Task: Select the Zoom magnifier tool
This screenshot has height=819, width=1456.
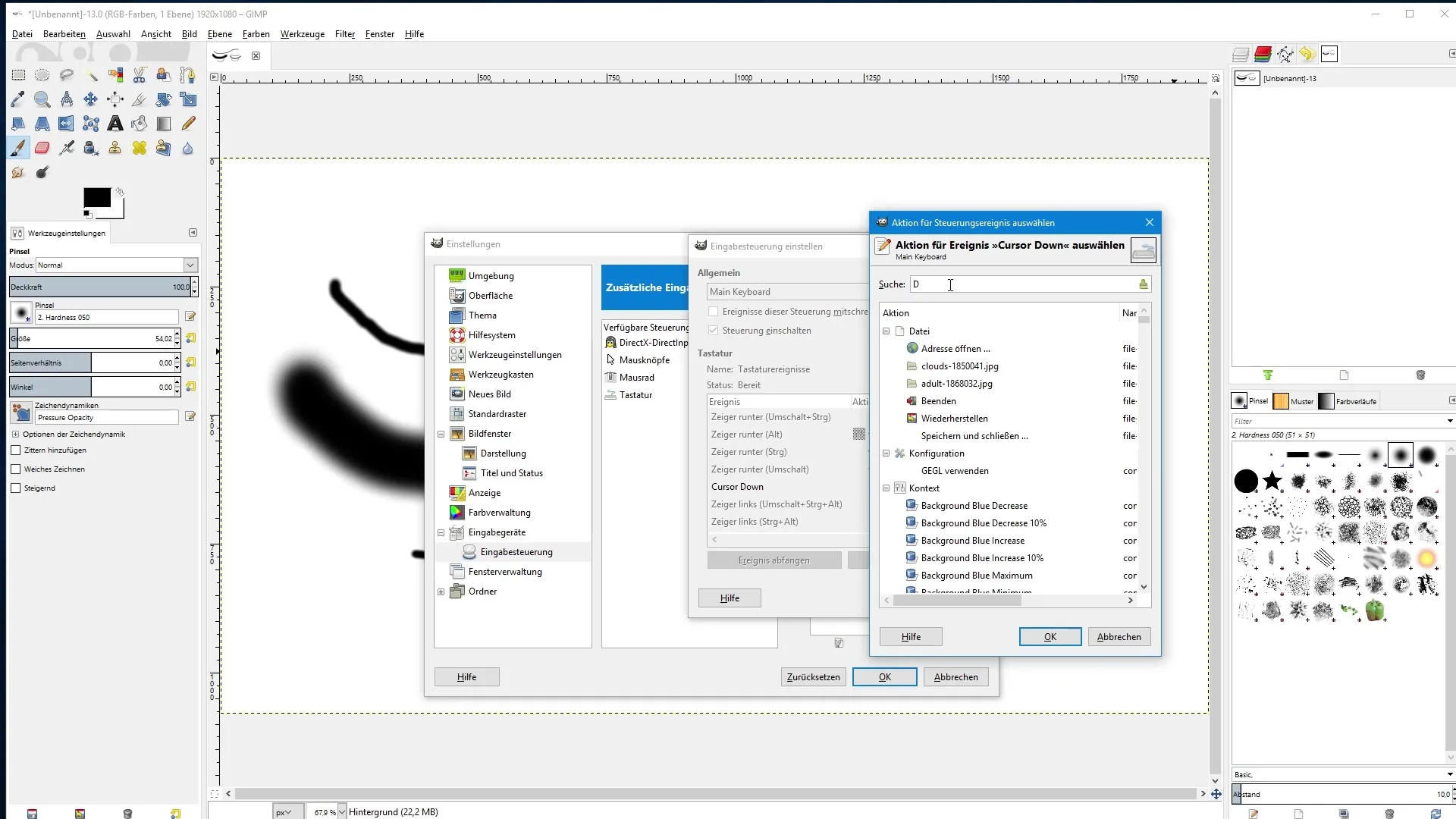Action: pos(42,99)
